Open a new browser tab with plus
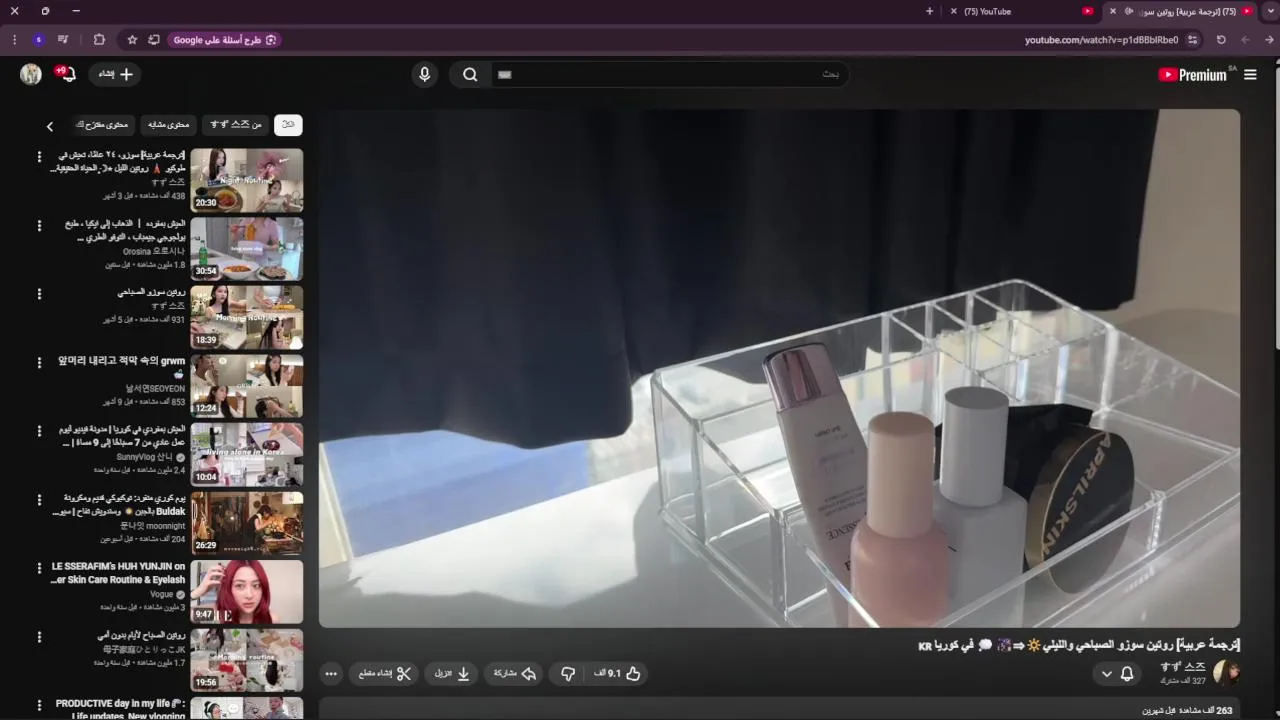The height and width of the screenshot is (720, 1280). tap(930, 11)
